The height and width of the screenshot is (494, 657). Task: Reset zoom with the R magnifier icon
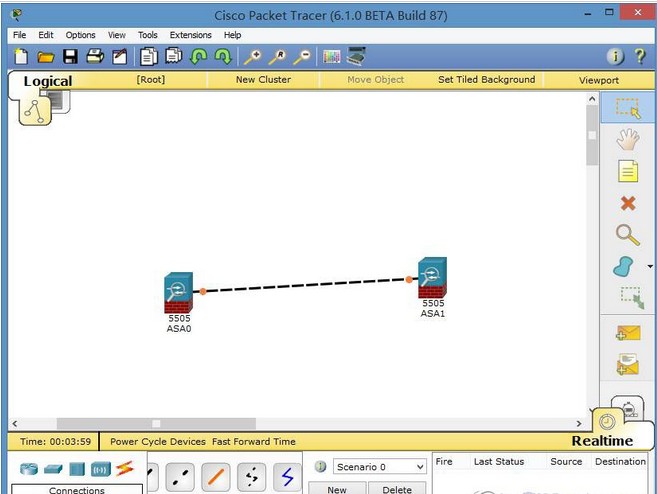point(277,57)
